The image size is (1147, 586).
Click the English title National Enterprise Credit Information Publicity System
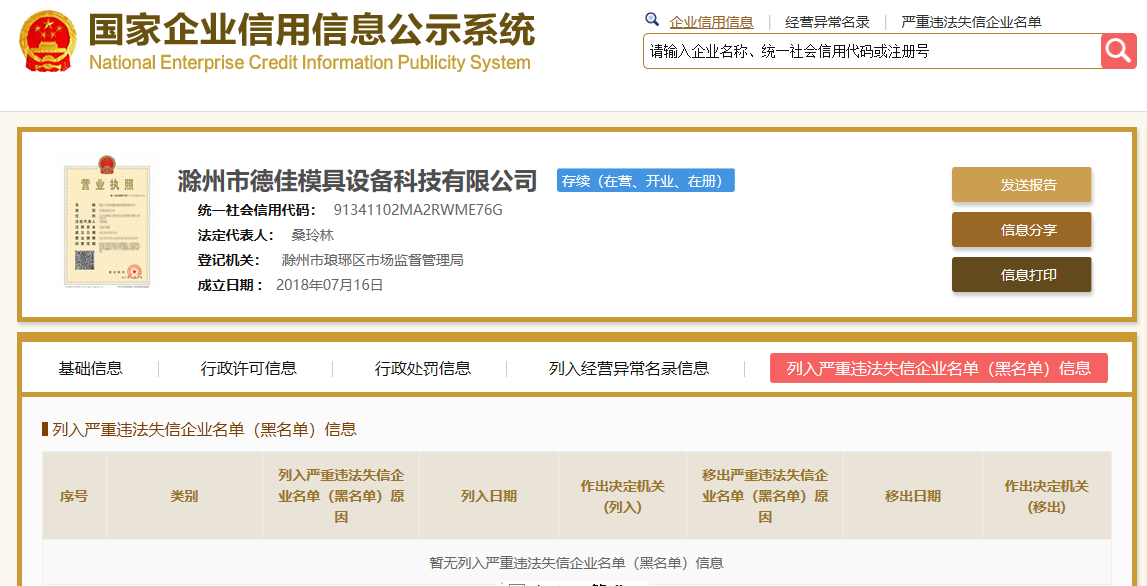click(x=309, y=63)
